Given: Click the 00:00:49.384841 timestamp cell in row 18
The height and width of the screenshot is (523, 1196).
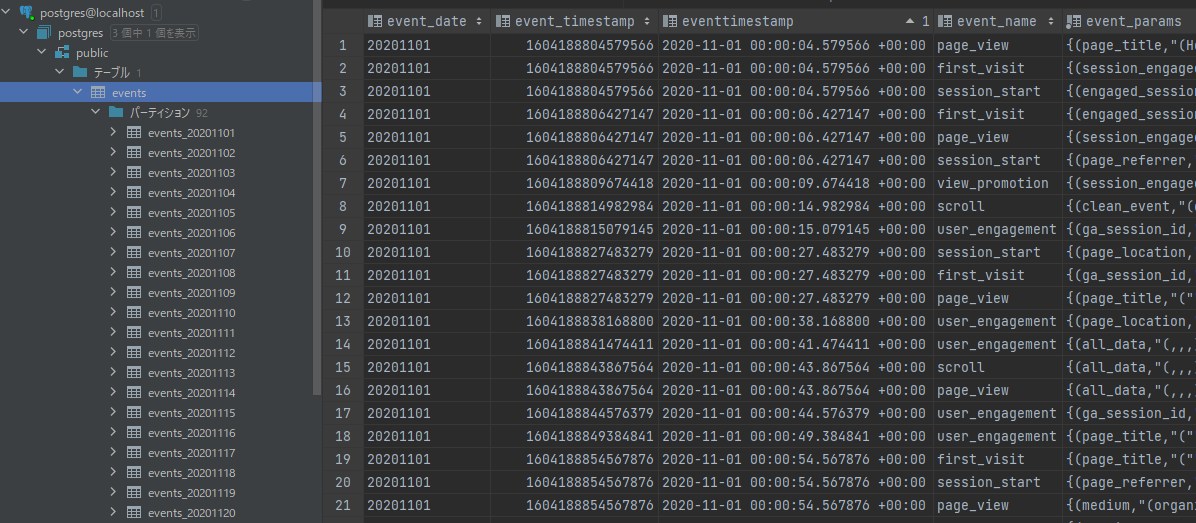Looking at the screenshot, I should tap(796, 436).
